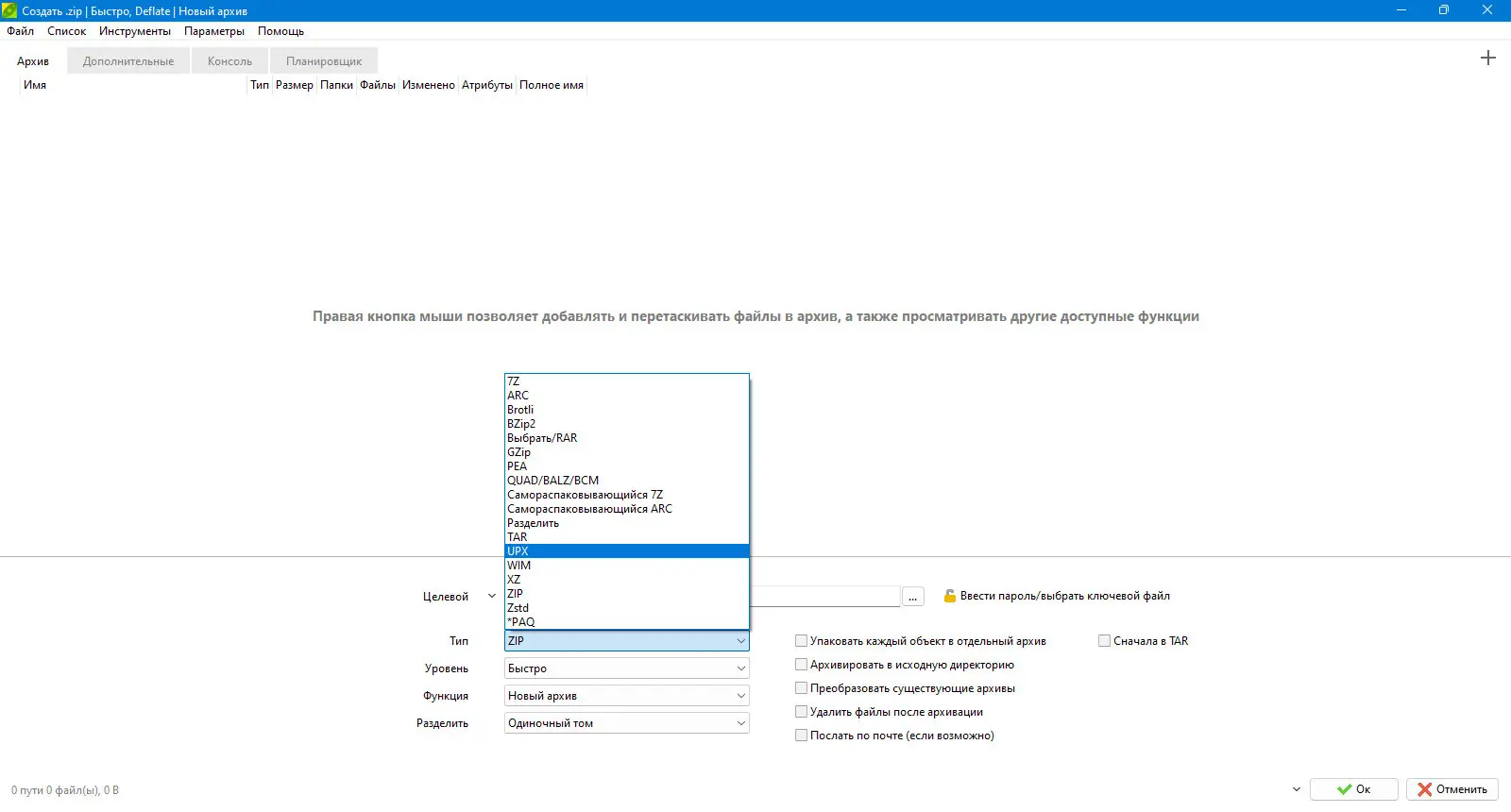Select 7Z in the type list
Viewport: 1511px width, 812px height.
coord(627,381)
